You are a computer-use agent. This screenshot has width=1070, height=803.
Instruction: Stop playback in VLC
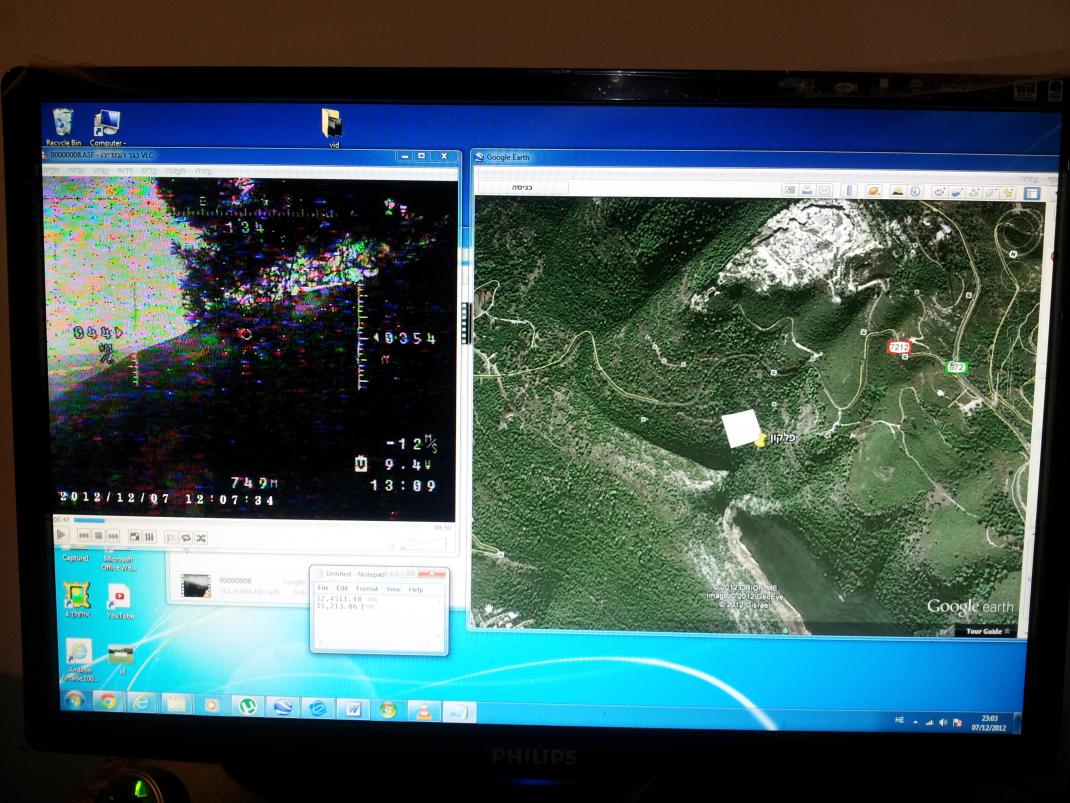(x=99, y=537)
